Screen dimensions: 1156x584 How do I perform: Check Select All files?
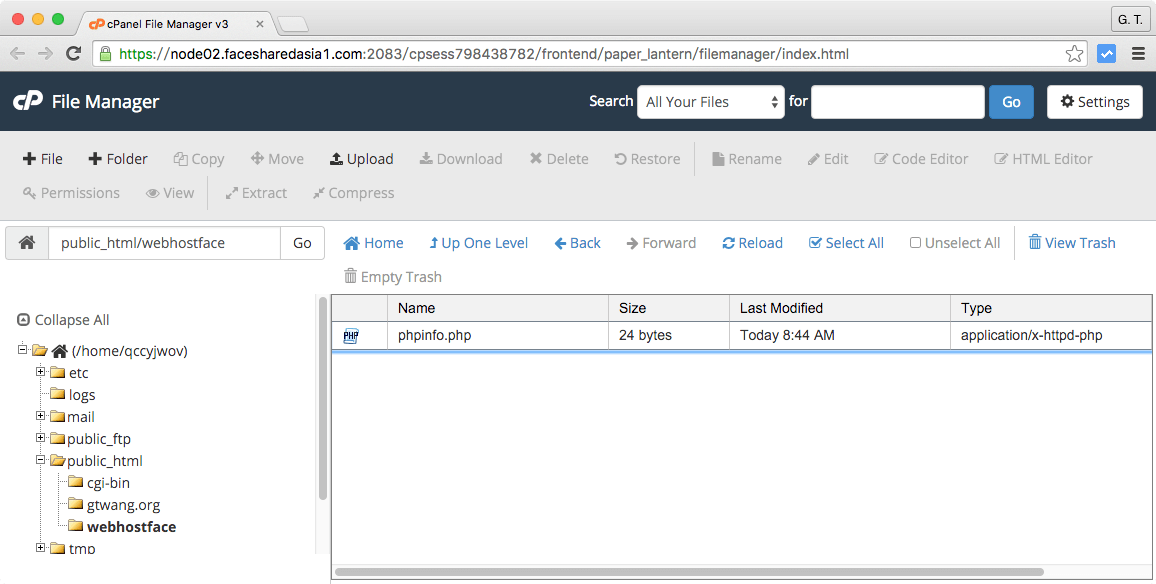pos(846,243)
